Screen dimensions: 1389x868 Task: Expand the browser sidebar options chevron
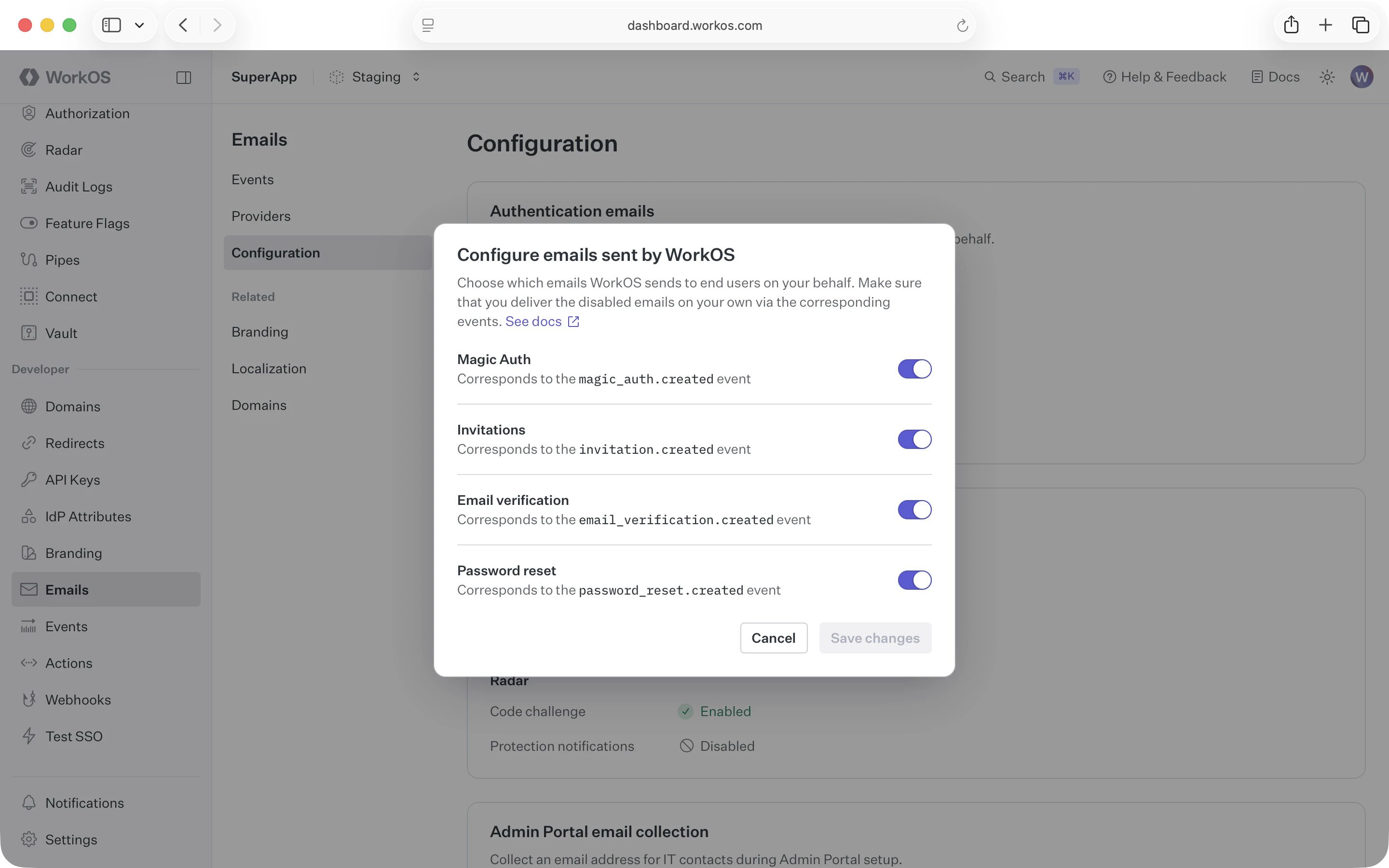click(x=139, y=25)
